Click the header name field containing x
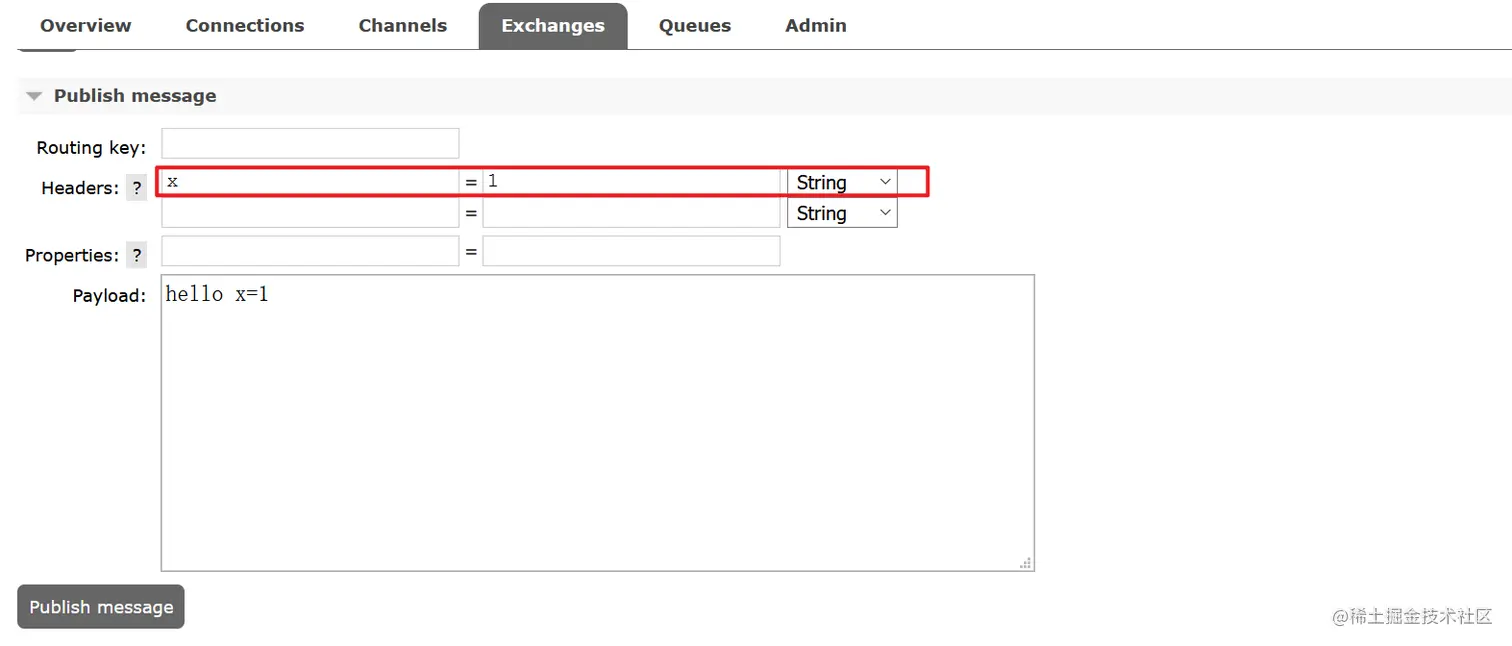 click(310, 182)
